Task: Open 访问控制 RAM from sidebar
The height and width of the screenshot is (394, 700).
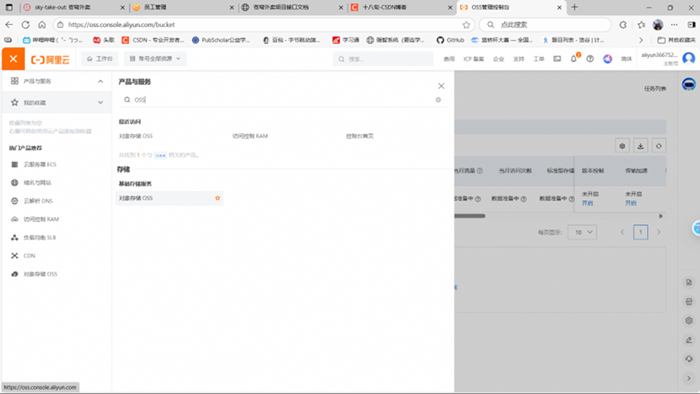Action: tap(41, 220)
